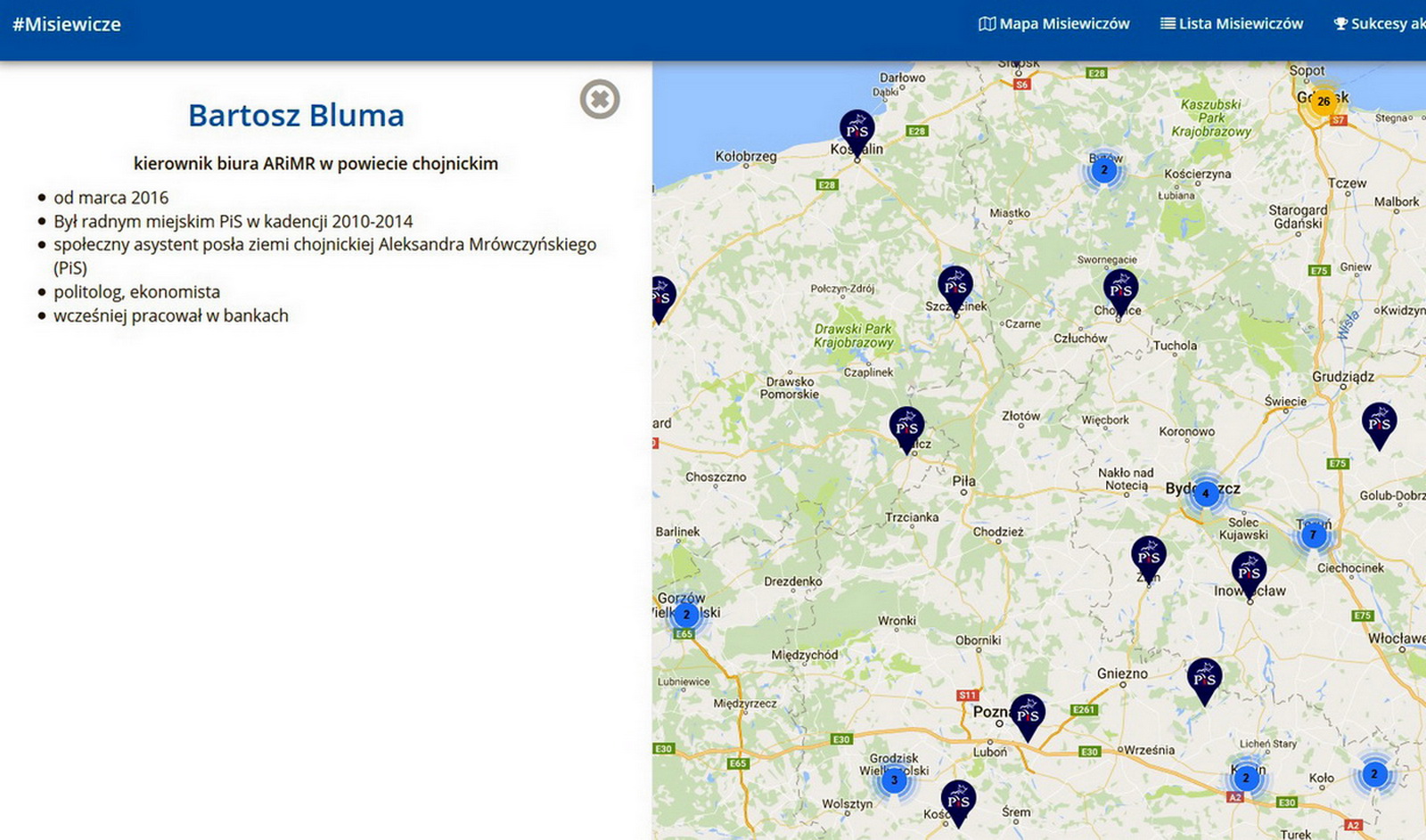Select the PiS marker at Poznań

click(1027, 715)
